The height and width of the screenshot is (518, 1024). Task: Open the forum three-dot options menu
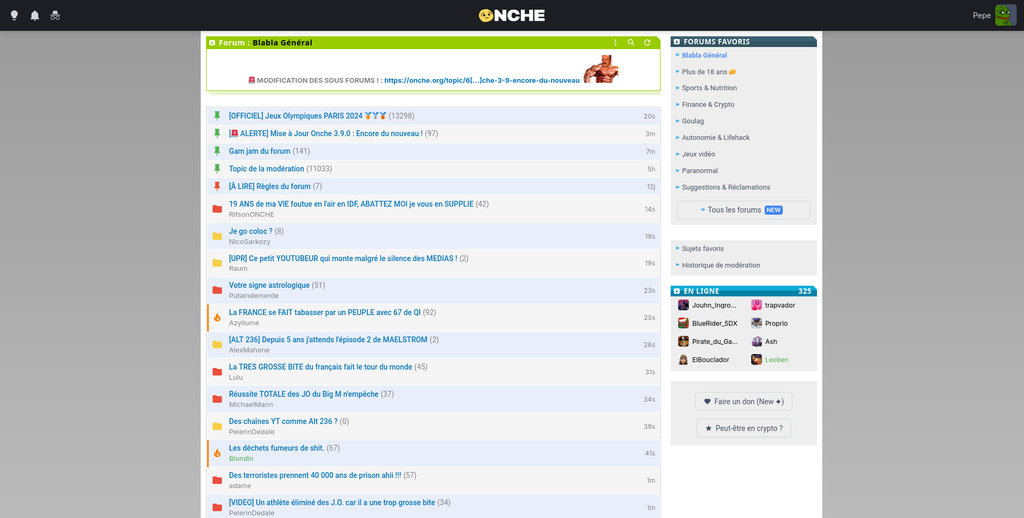pos(615,42)
